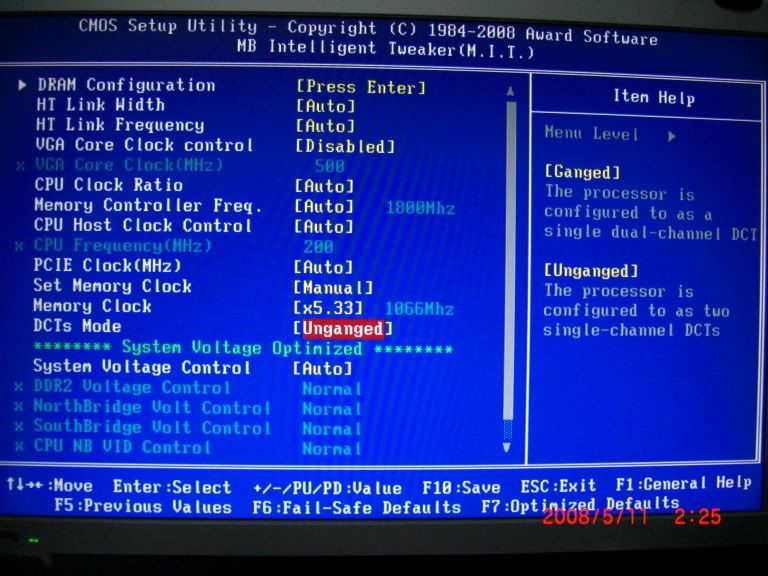
Task: Click the scrollbar up arrow
Action: pyautogui.click(x=510, y=91)
